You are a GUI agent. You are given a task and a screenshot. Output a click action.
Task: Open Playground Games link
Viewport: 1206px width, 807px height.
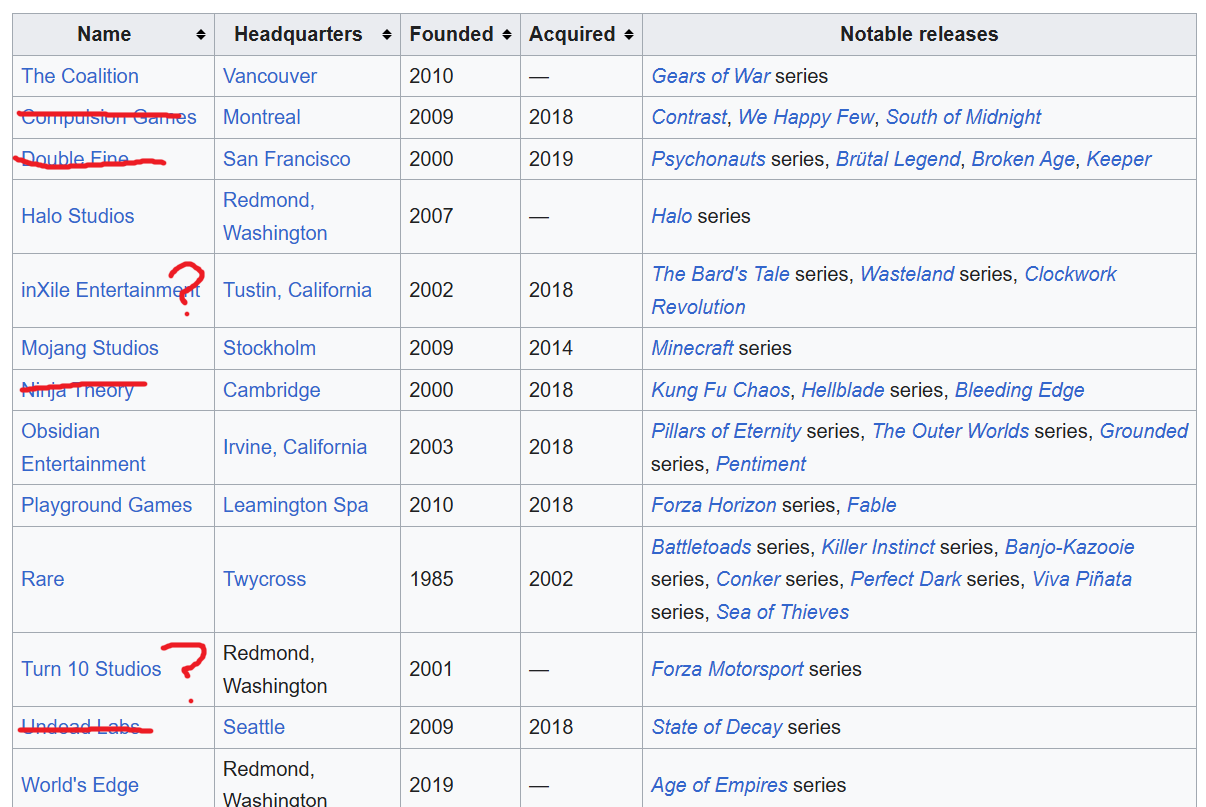pos(107,505)
